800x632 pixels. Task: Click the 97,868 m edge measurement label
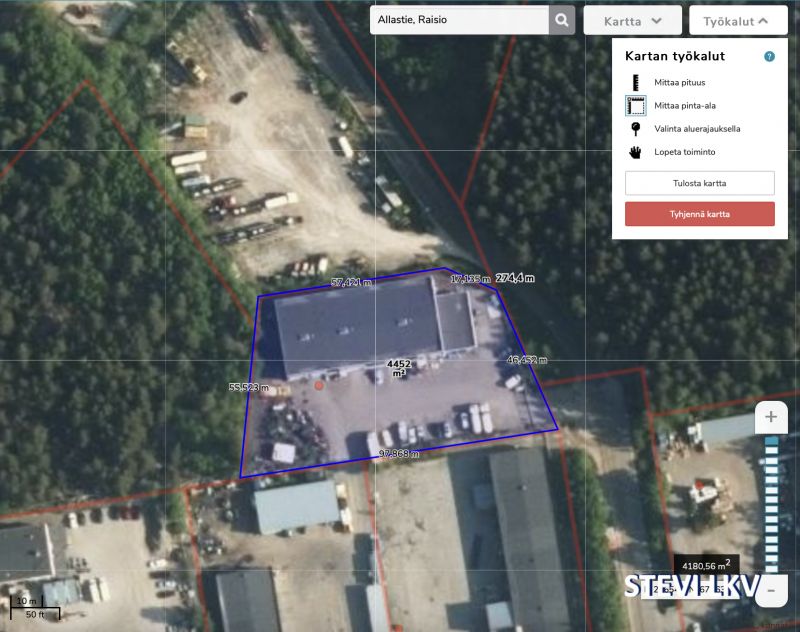398,454
